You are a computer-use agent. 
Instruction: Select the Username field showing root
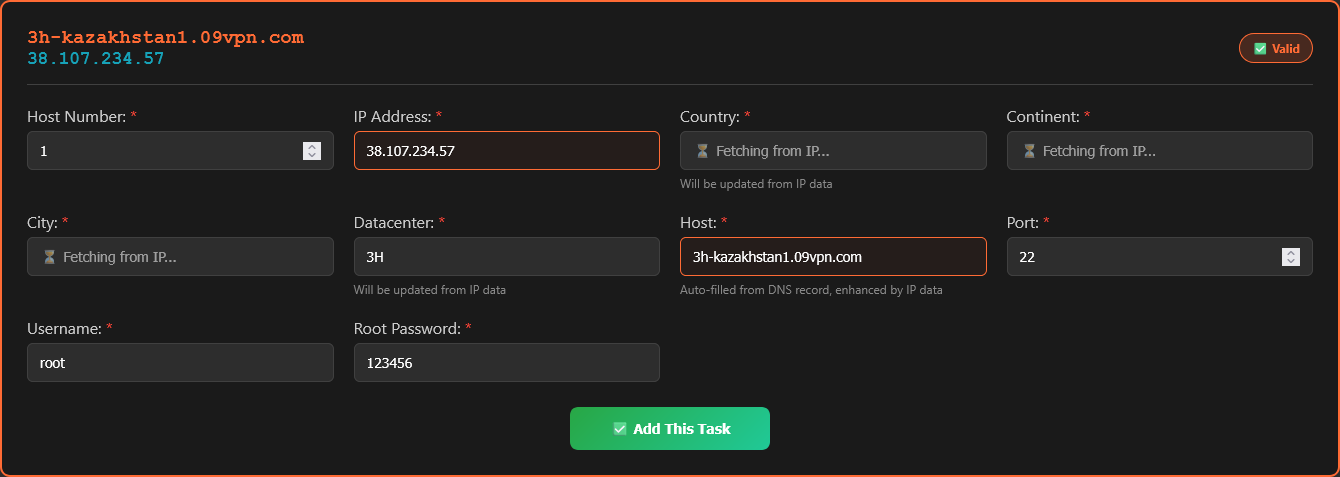tap(180, 363)
